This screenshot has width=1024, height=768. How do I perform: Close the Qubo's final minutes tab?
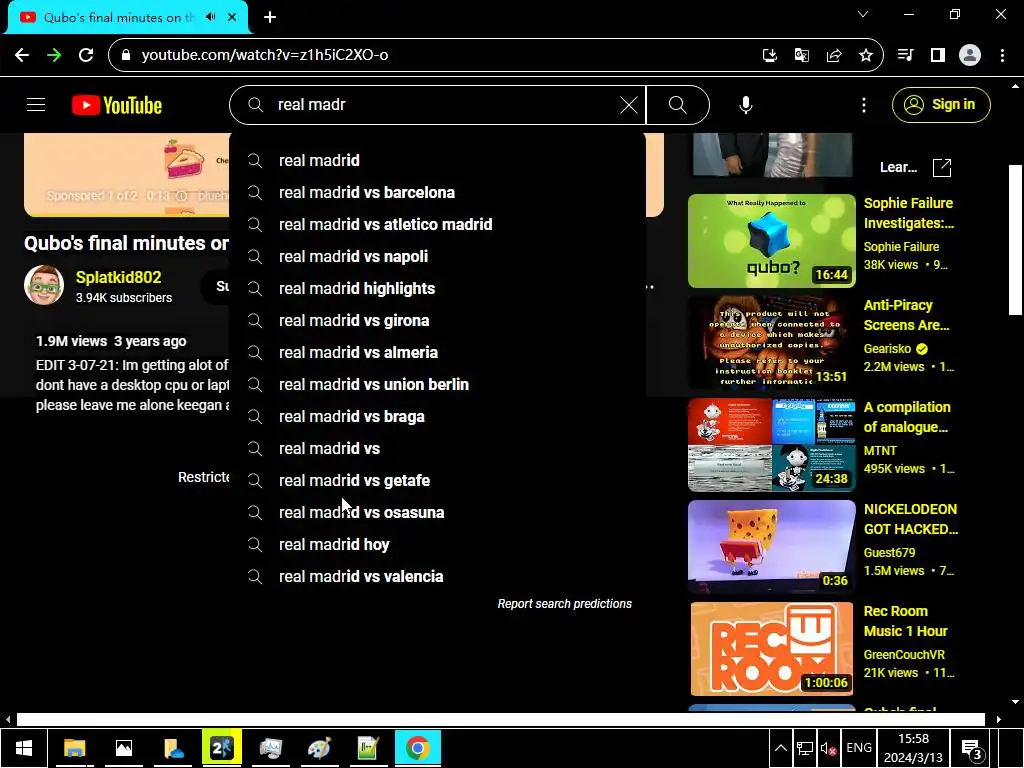click(232, 17)
